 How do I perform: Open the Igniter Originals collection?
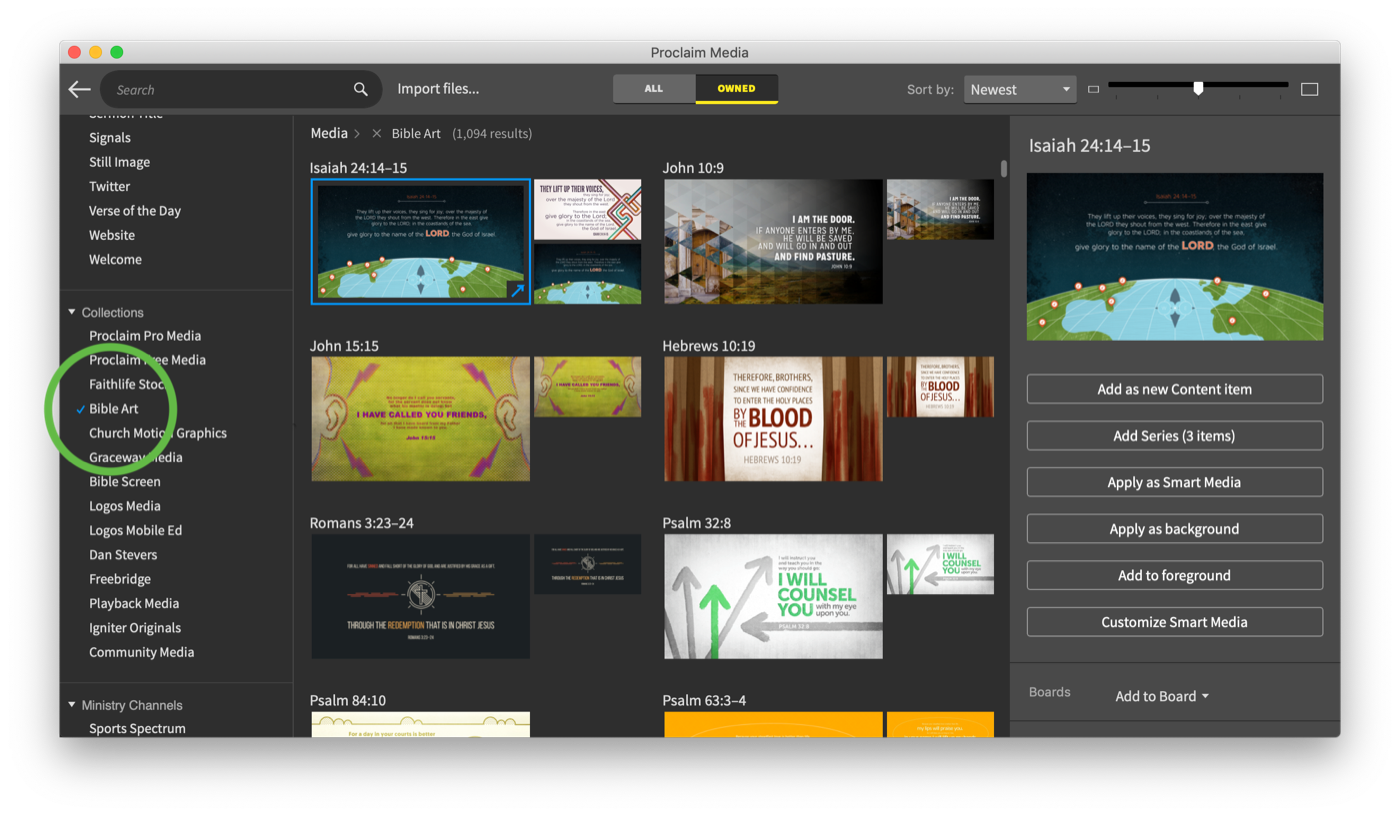point(135,628)
